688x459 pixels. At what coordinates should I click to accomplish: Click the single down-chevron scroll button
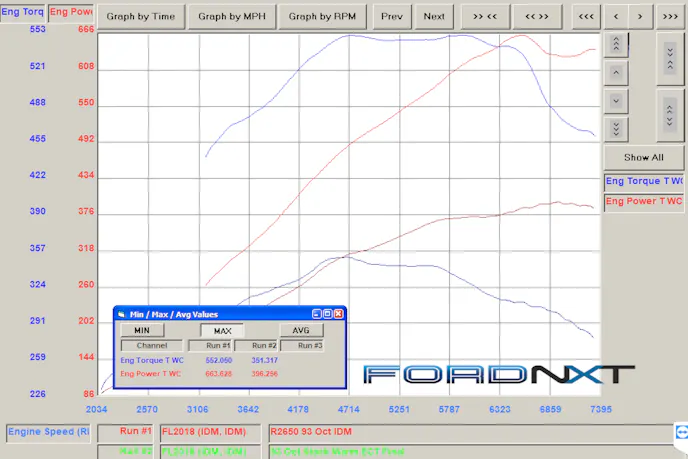pyautogui.click(x=616, y=100)
